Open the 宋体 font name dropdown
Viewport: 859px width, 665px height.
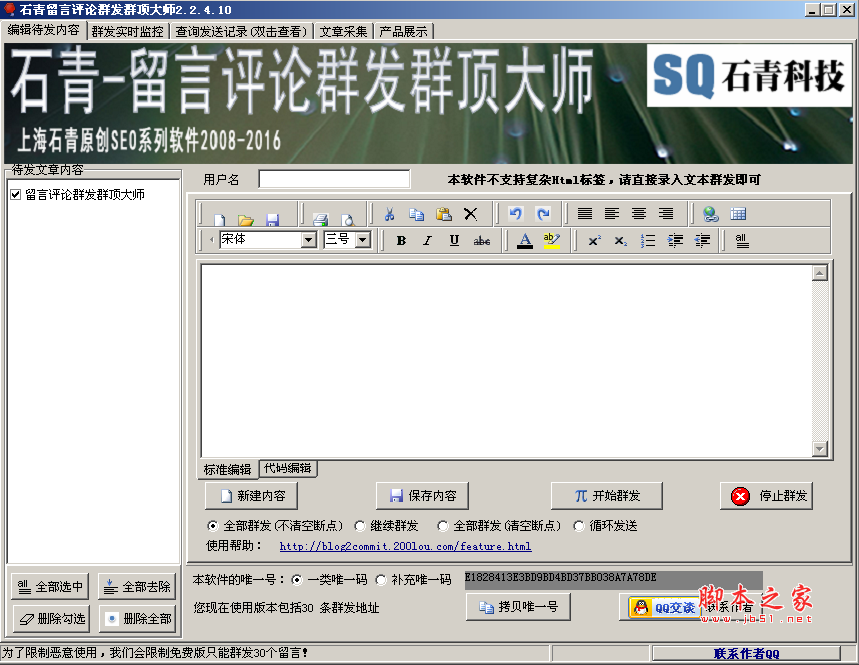(x=309, y=240)
